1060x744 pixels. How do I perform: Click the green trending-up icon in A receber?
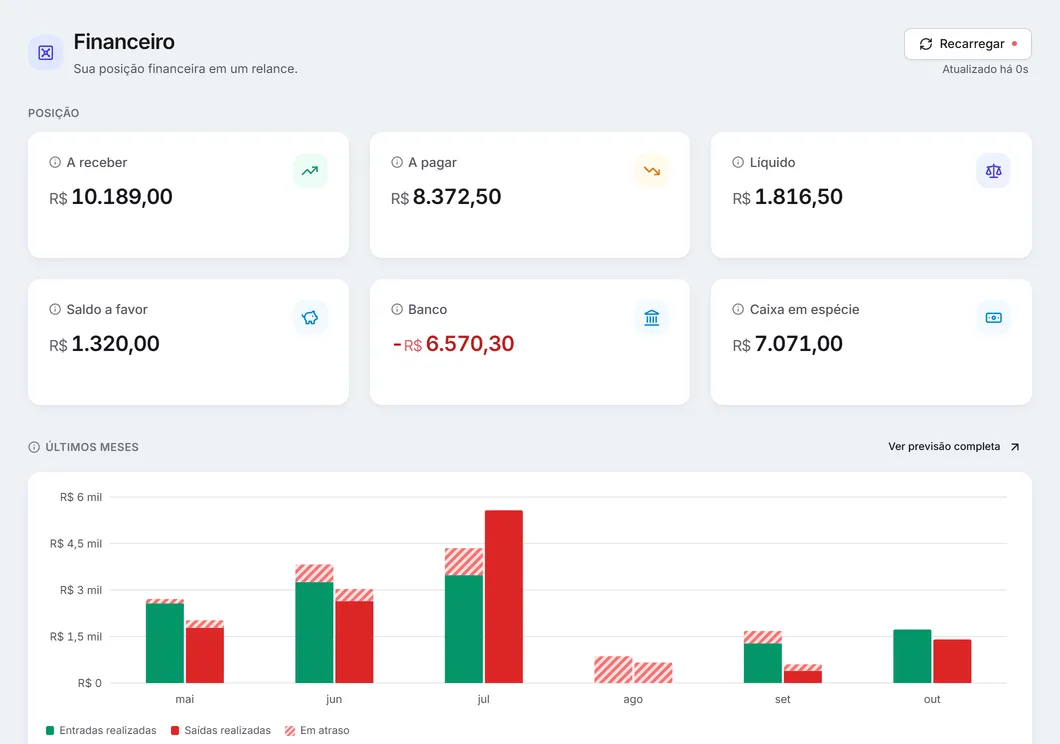(310, 170)
